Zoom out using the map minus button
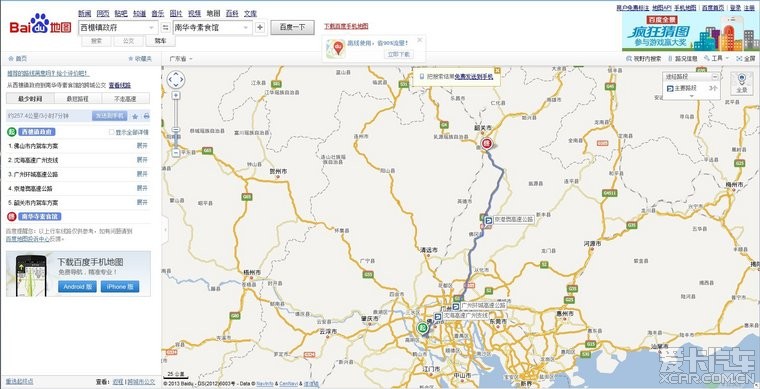This screenshot has height=389, width=760. (176, 153)
